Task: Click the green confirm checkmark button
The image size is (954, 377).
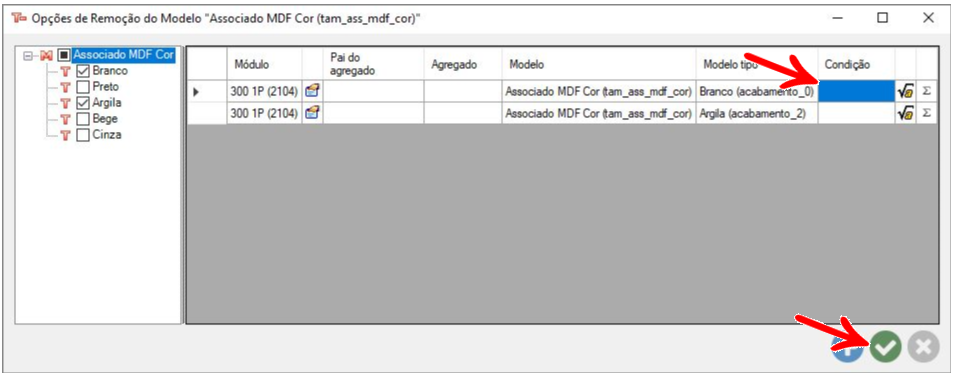Action: [x=885, y=347]
